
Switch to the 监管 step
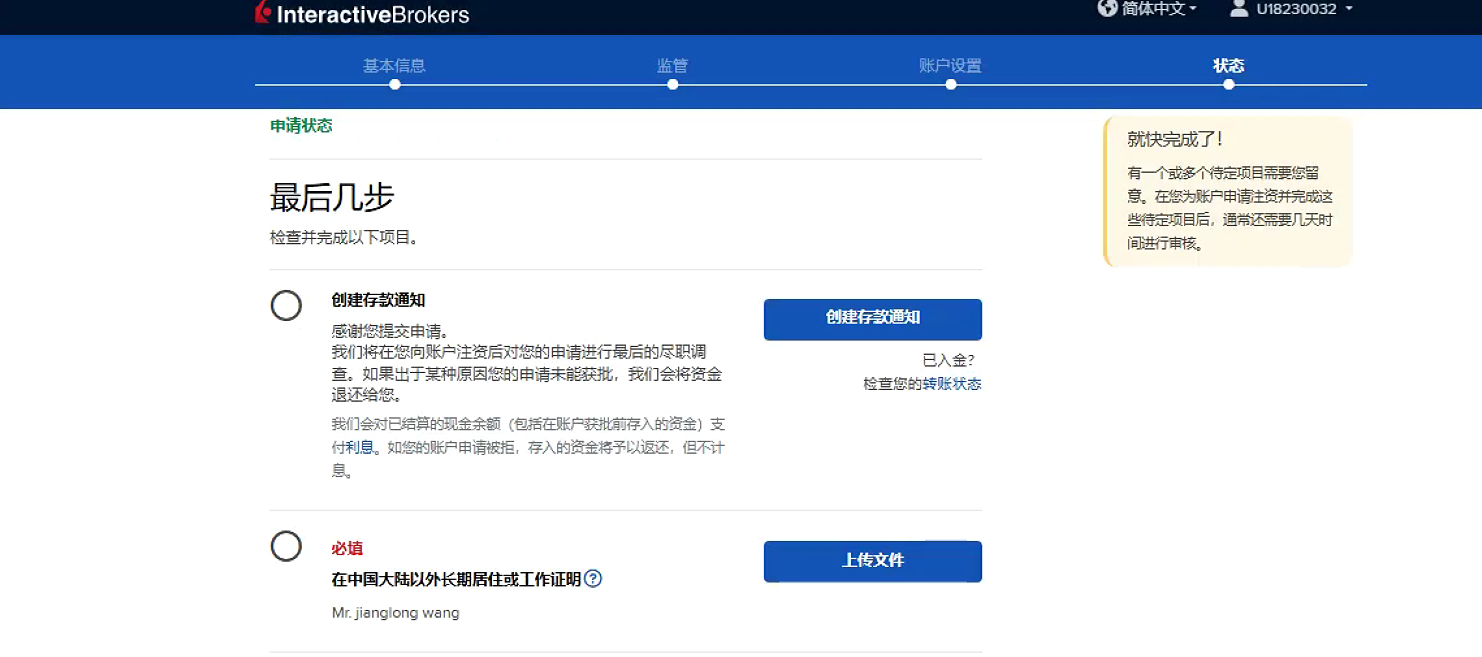tap(672, 66)
